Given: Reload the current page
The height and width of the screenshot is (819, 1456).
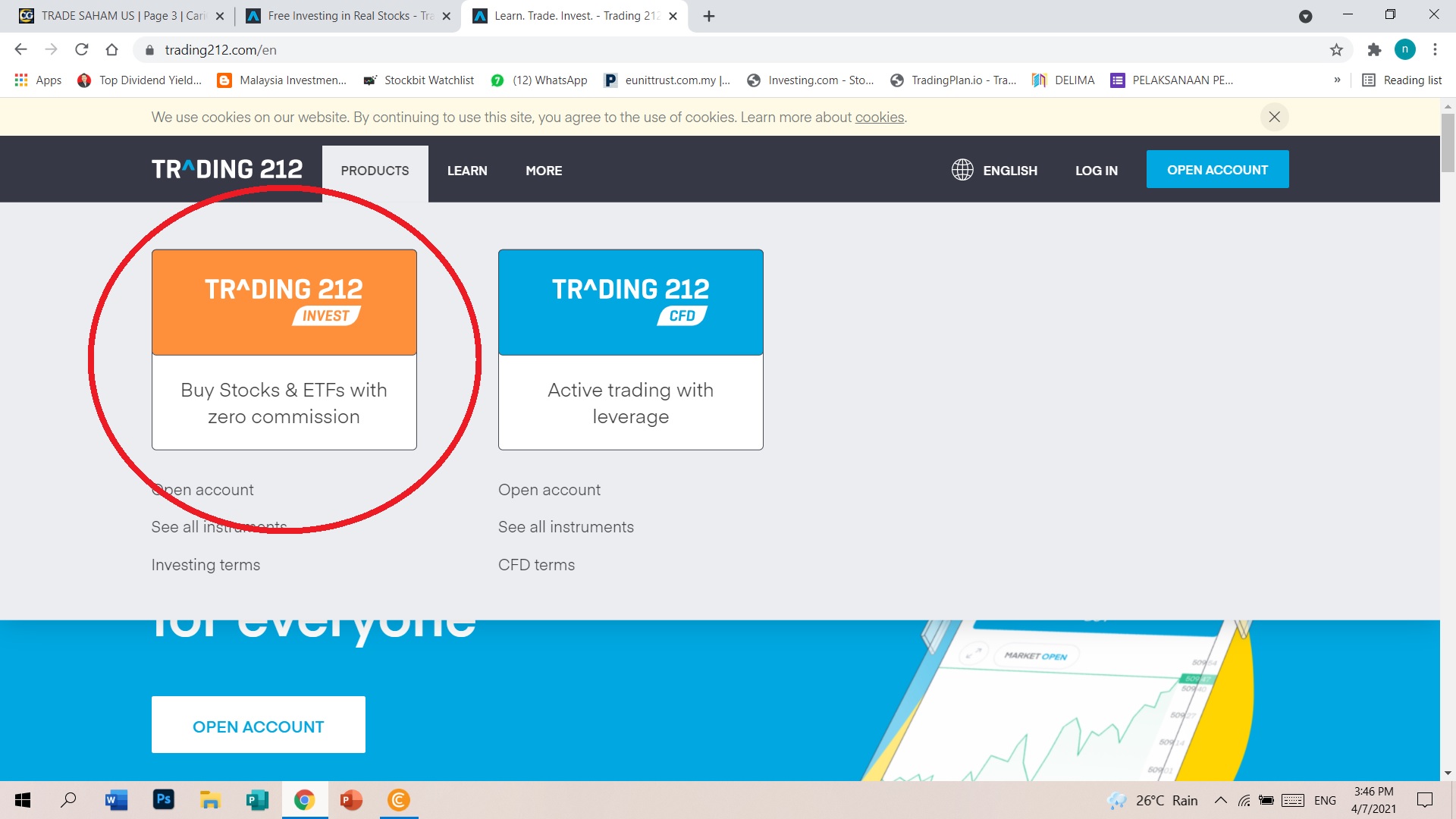Looking at the screenshot, I should 82,50.
